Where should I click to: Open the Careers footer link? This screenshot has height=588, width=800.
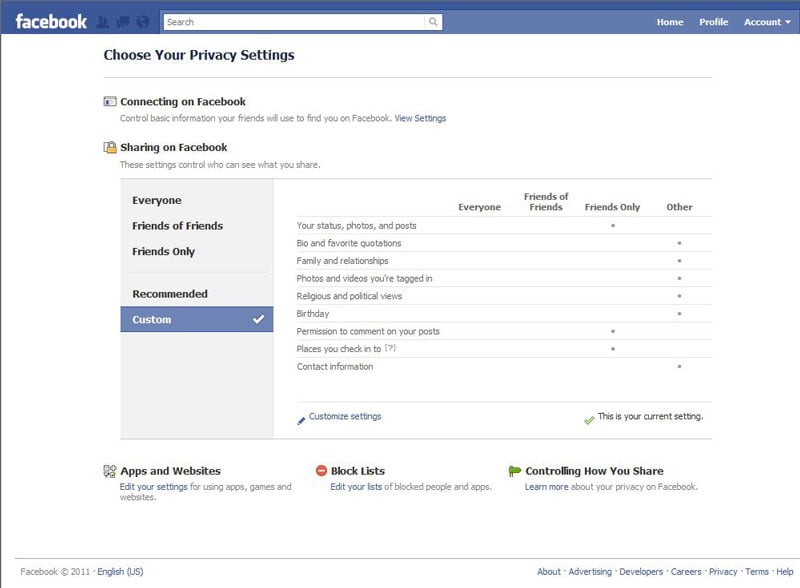686,571
